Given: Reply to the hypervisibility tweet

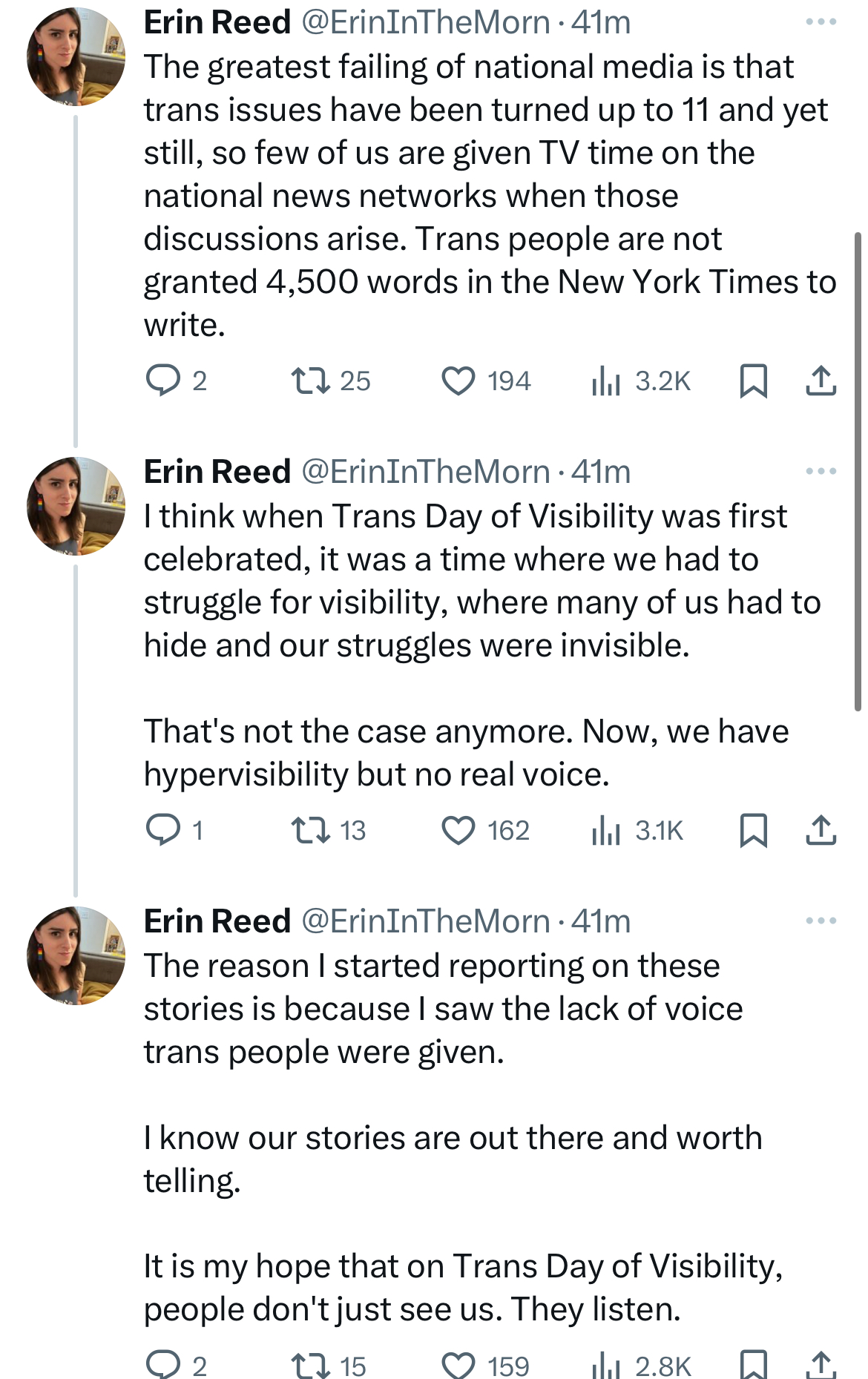Looking at the screenshot, I should pyautogui.click(x=163, y=830).
